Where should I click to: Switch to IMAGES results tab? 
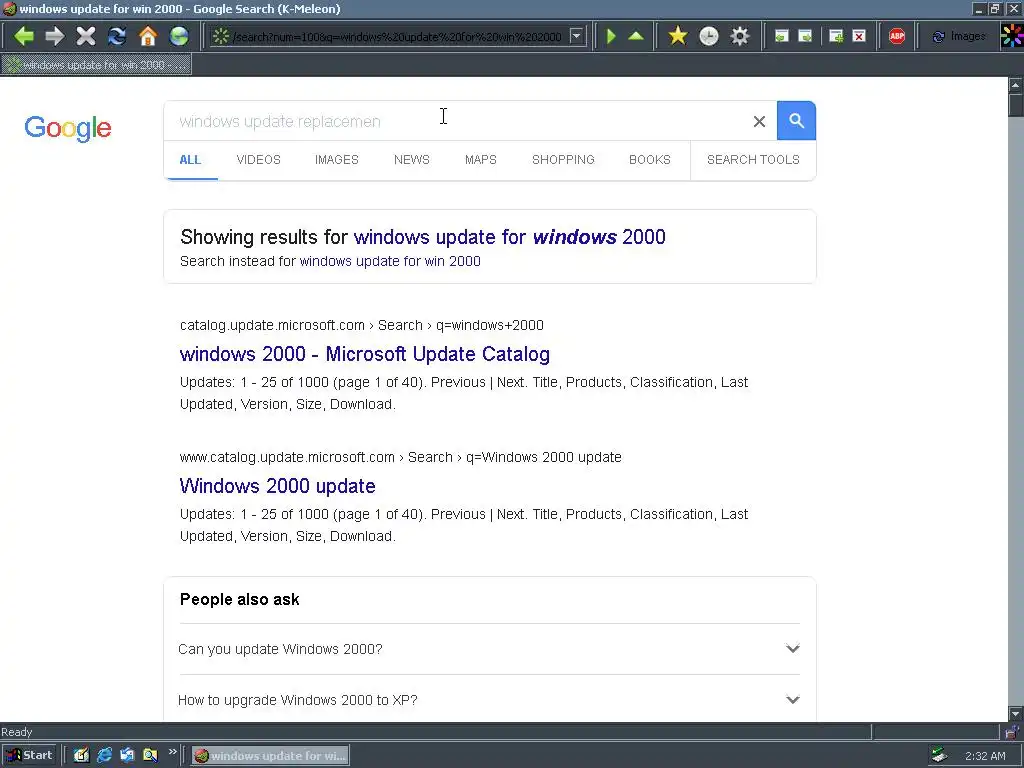tap(336, 160)
